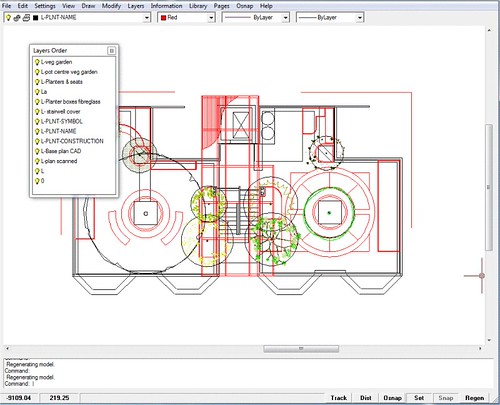Viewport: 500px width, 405px height.
Task: Toggle visibility of La layer
Action: click(37, 92)
